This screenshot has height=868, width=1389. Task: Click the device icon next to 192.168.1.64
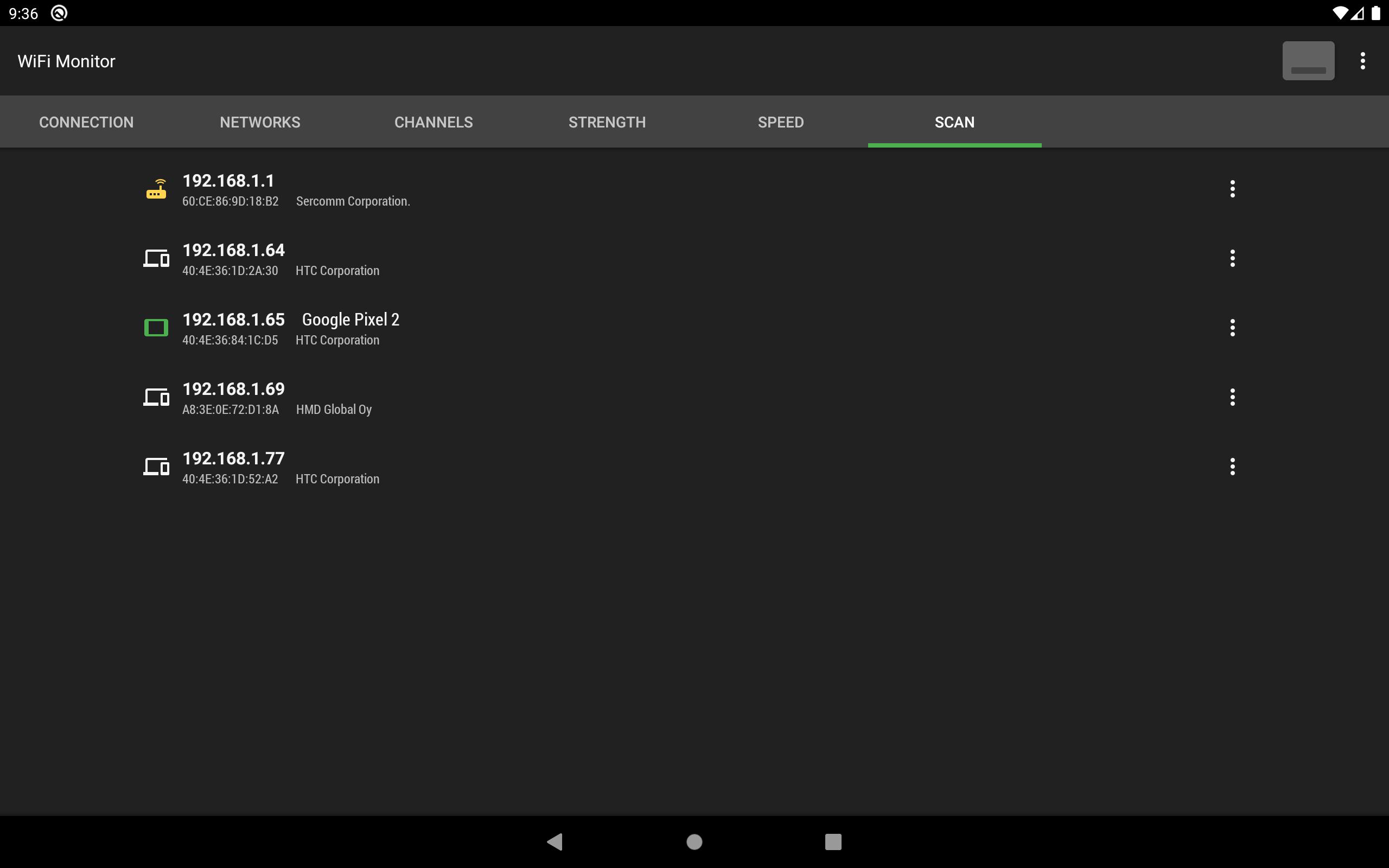click(156, 258)
